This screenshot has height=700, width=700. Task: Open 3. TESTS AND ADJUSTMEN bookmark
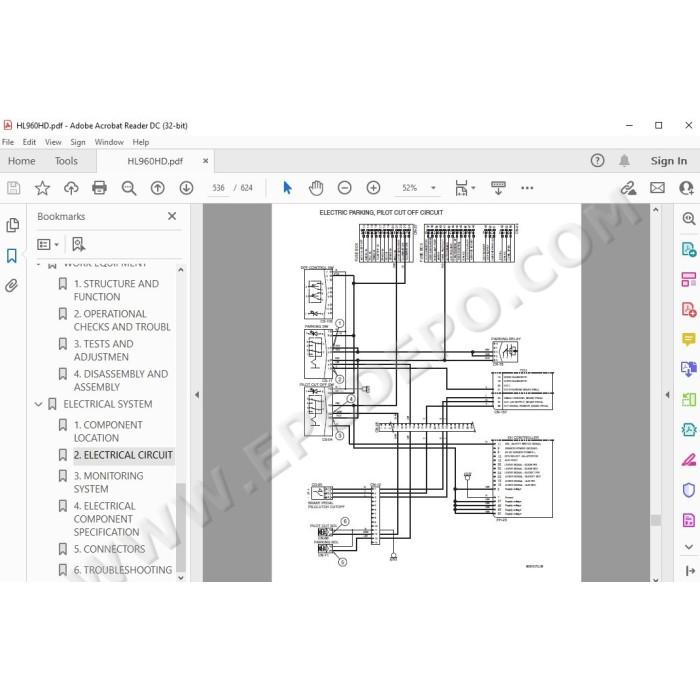(x=104, y=350)
